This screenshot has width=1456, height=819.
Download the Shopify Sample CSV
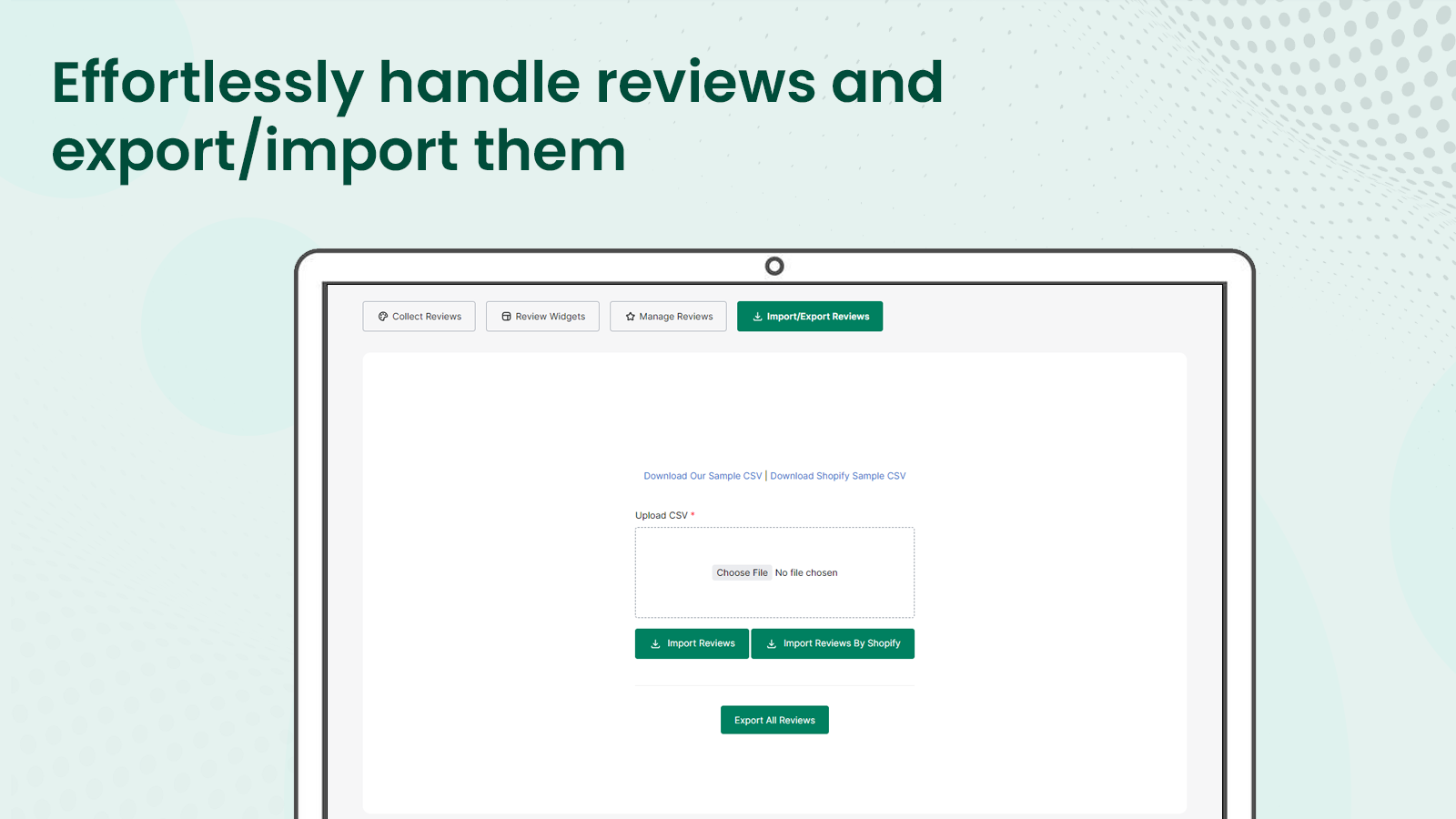pyautogui.click(x=837, y=475)
